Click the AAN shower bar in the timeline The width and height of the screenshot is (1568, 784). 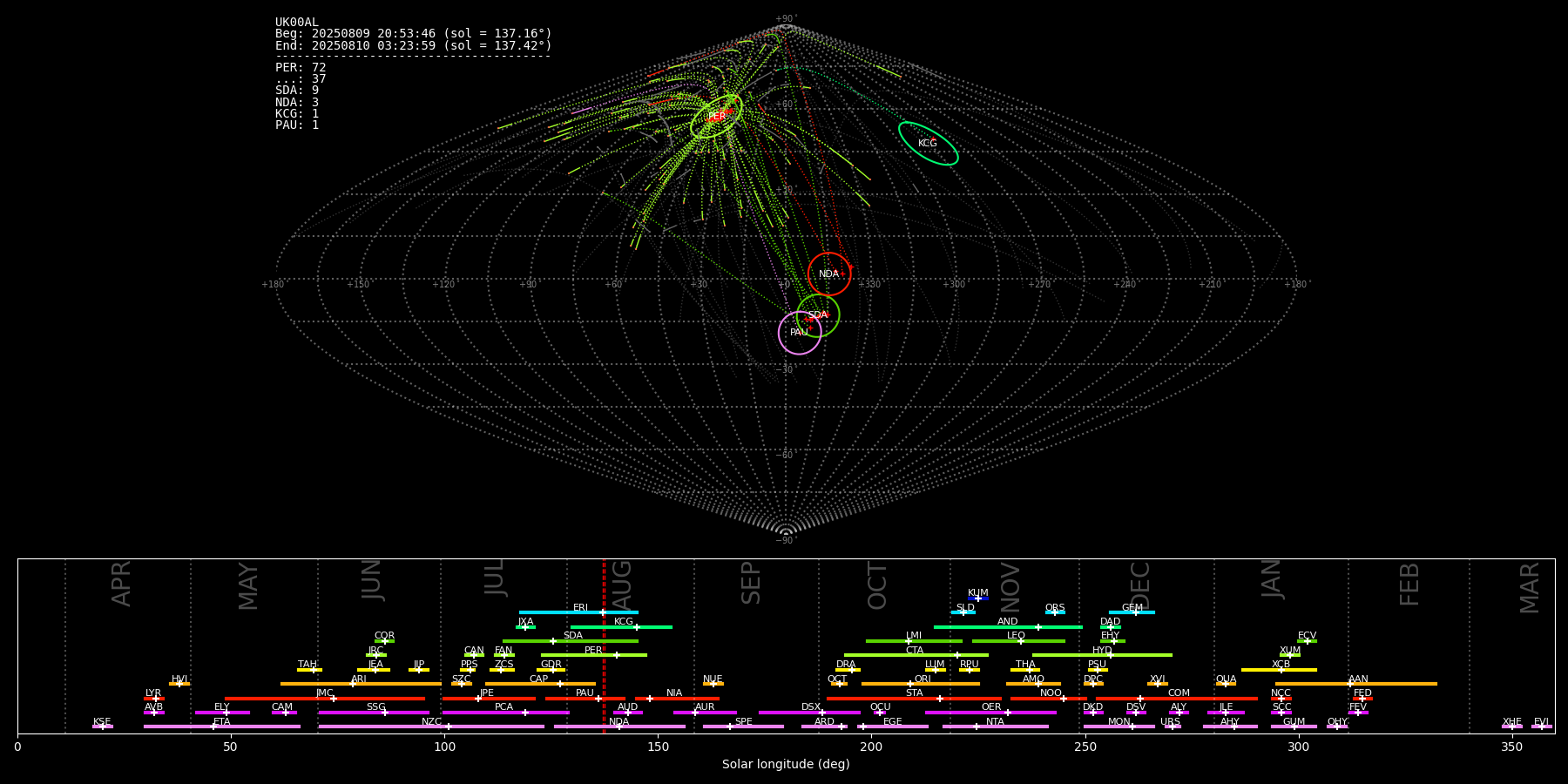click(1356, 684)
